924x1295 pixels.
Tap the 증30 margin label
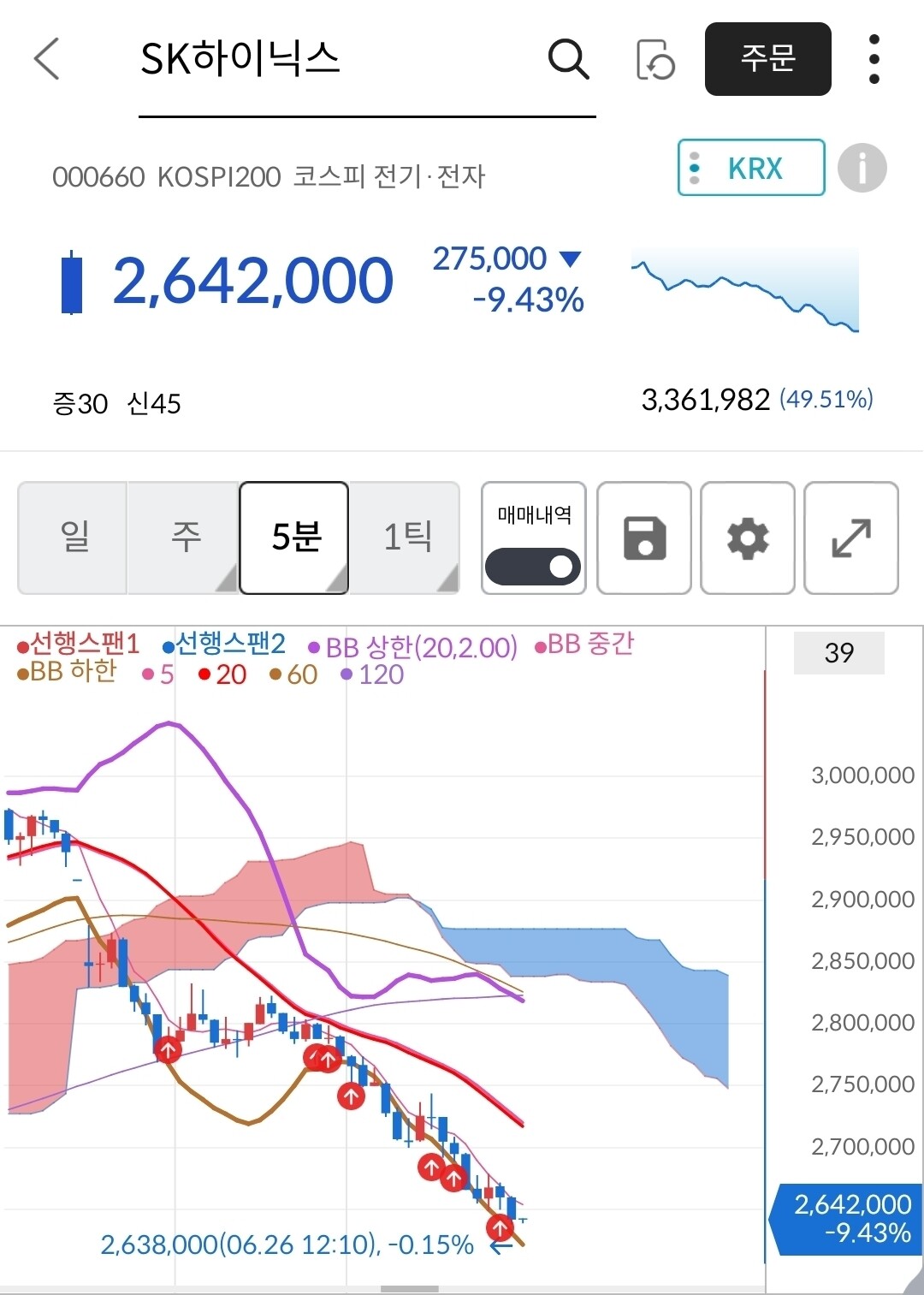[80, 403]
